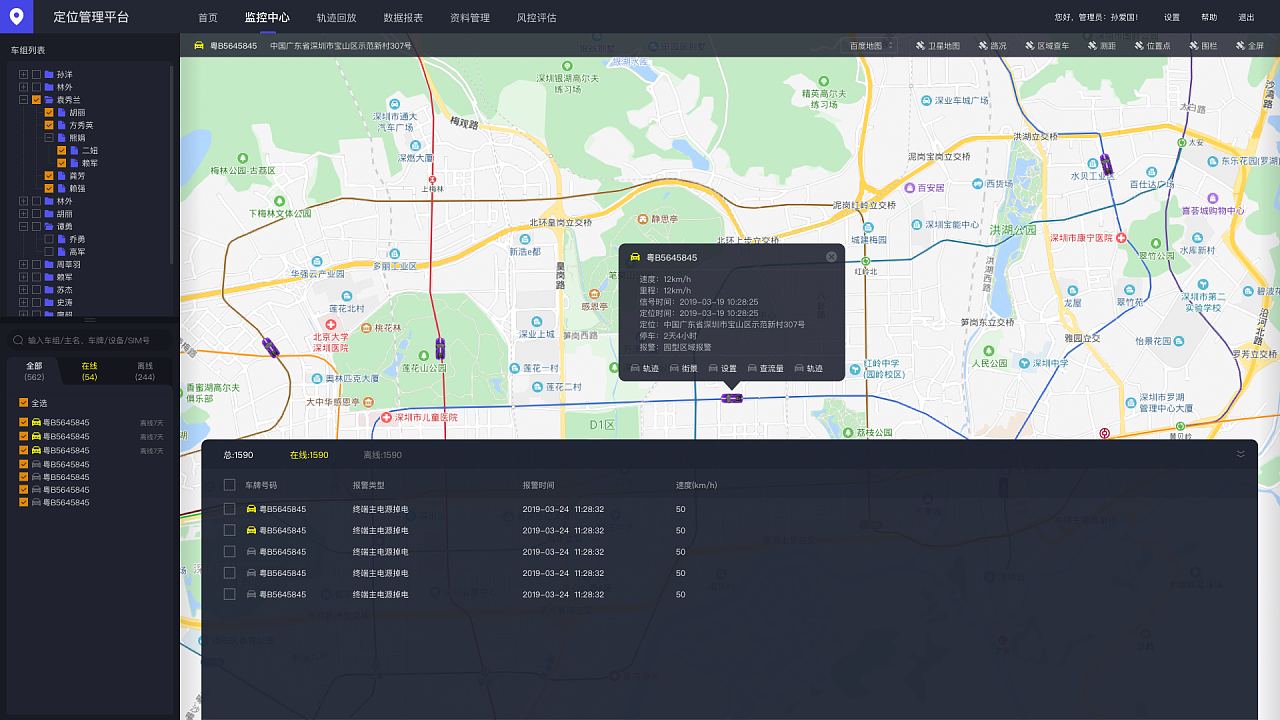The height and width of the screenshot is (720, 1280).
Task: Check the 乔勇 checkbox
Action: tap(49, 239)
